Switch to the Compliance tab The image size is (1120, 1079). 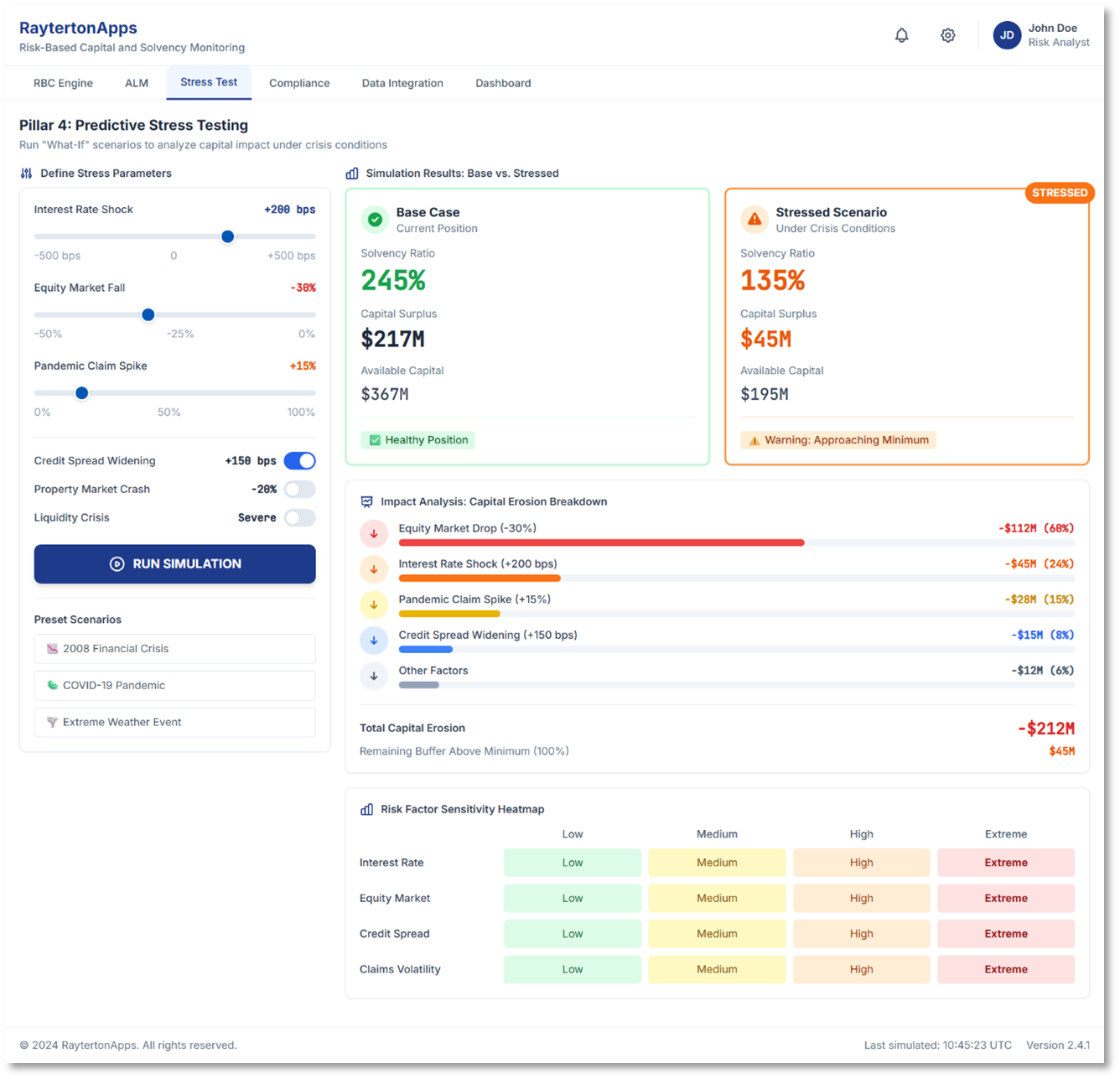[299, 82]
